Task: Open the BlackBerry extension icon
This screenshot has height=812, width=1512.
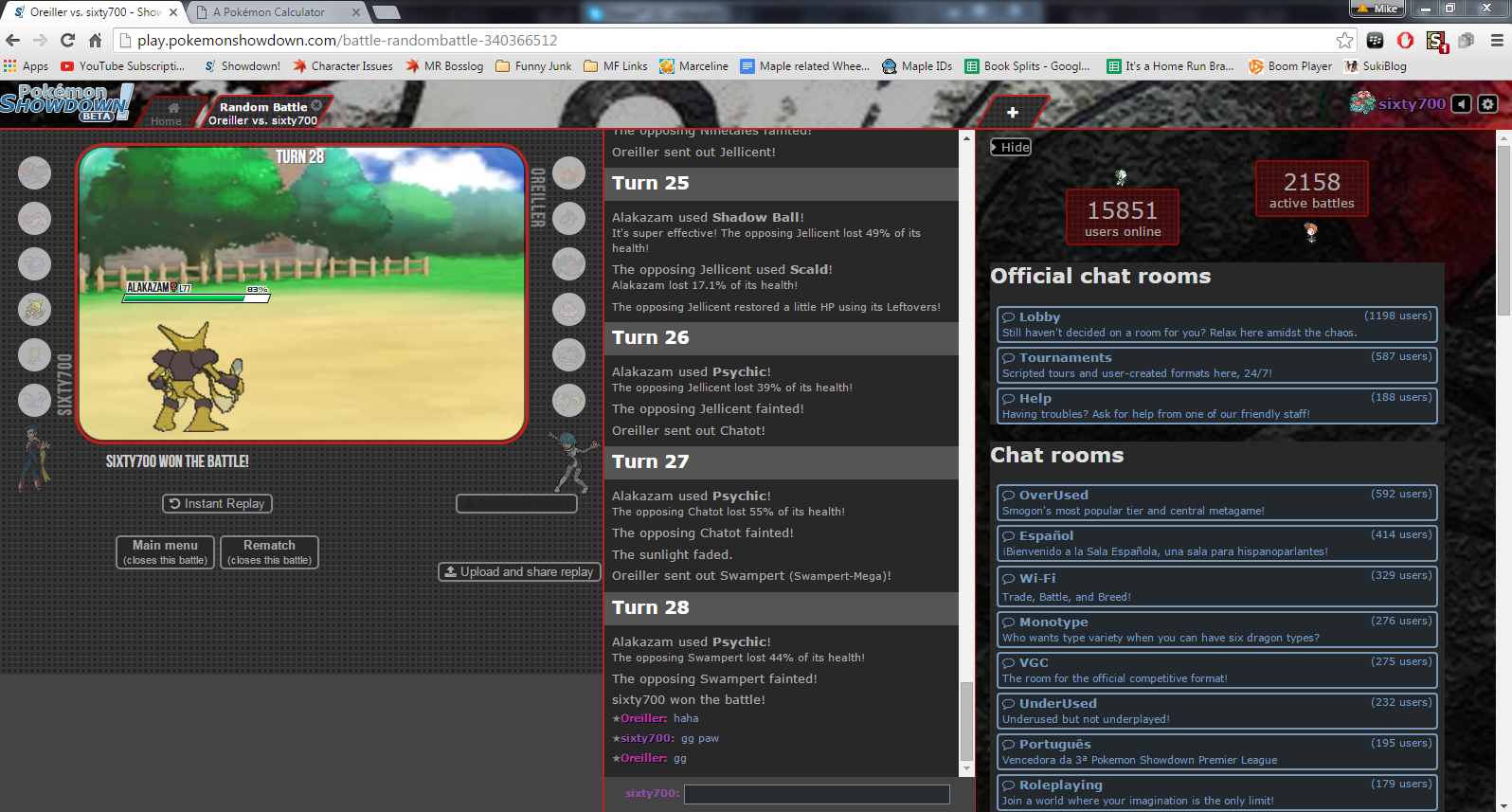Action: [x=1376, y=40]
